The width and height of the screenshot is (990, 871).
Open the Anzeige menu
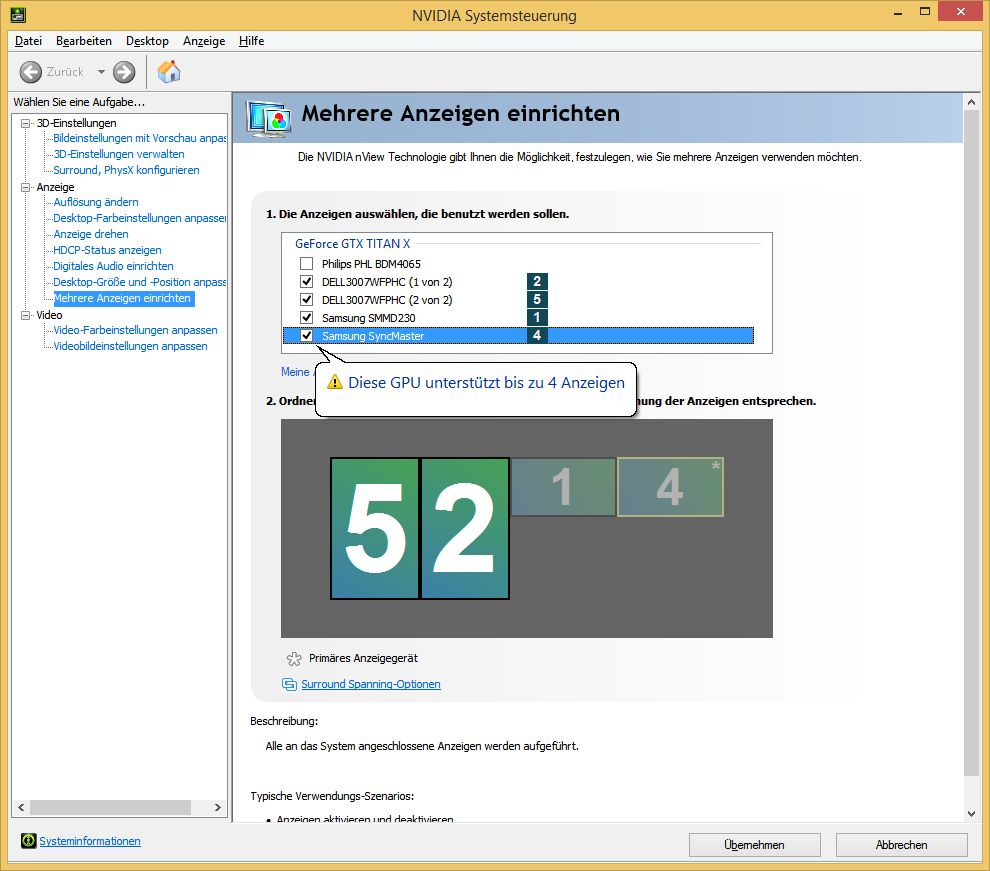pyautogui.click(x=204, y=41)
